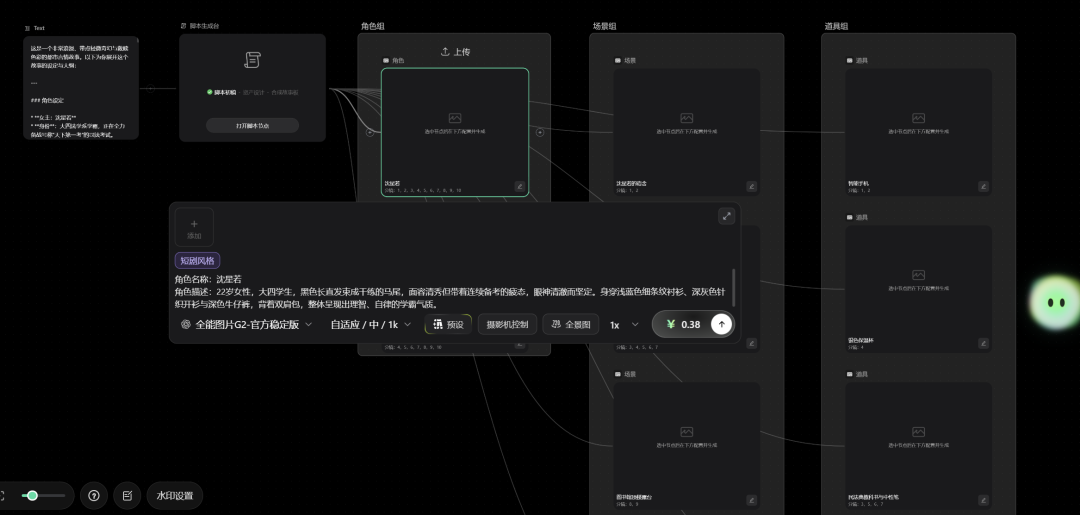Edit the 智能手机 prop card
Viewport: 1080px width, 515px height.
coord(984,186)
